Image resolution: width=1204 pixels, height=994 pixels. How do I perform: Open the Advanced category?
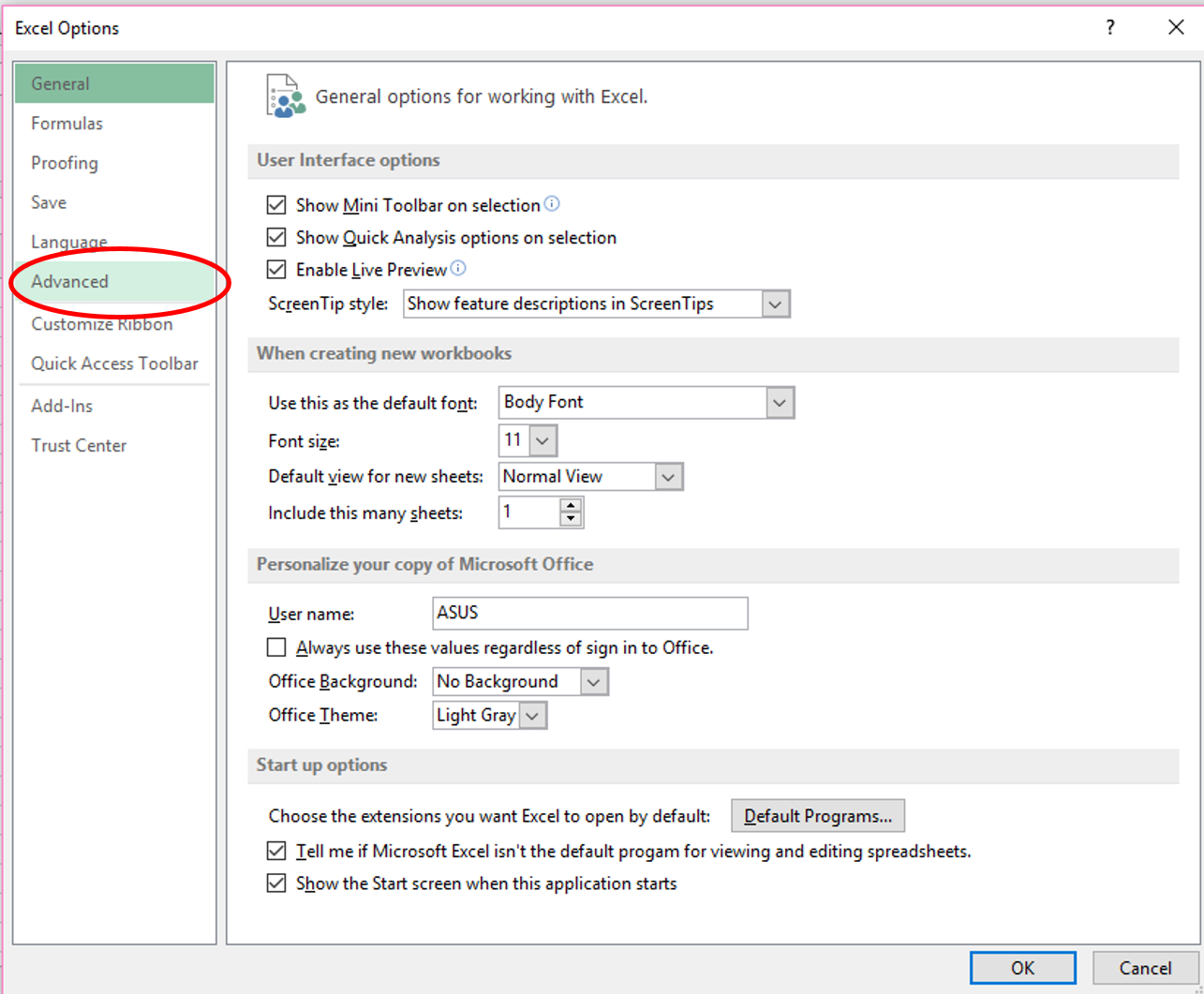pos(114,281)
